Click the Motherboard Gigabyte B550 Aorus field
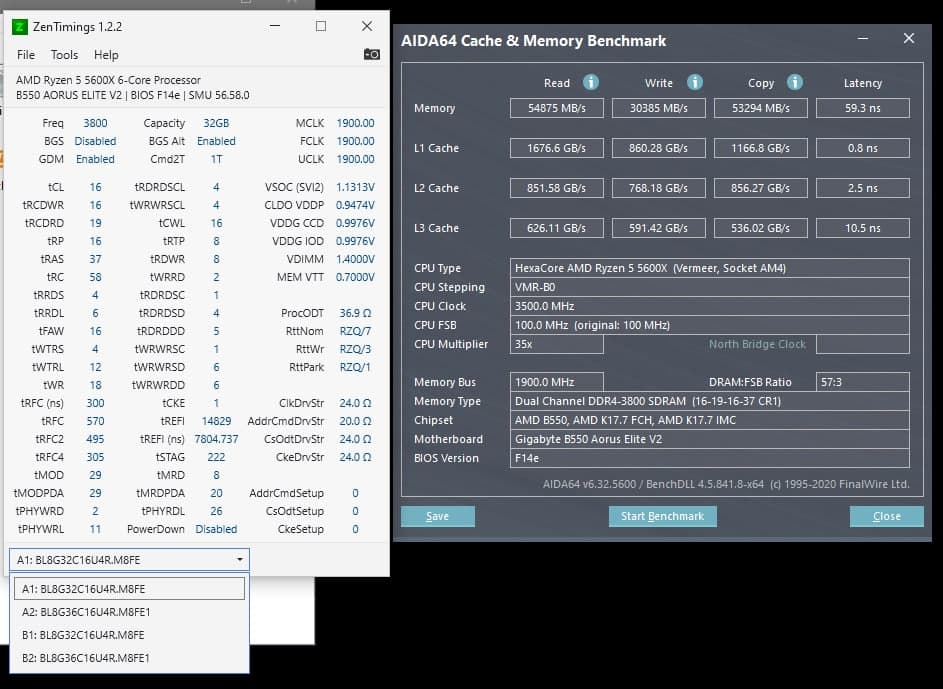Image resolution: width=943 pixels, height=689 pixels. (710, 439)
